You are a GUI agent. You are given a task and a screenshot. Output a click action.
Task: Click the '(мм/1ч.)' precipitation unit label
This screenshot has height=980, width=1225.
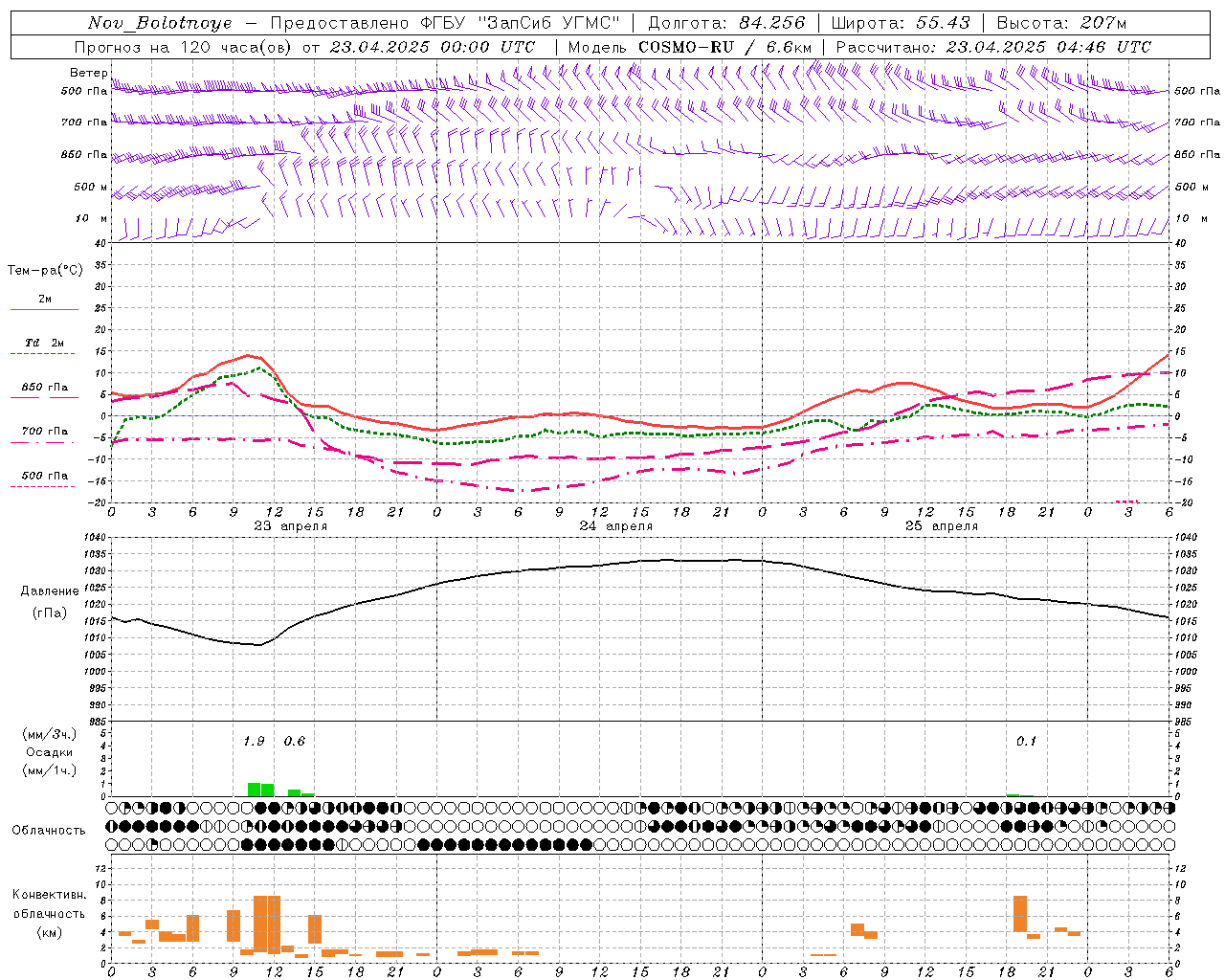[50, 770]
